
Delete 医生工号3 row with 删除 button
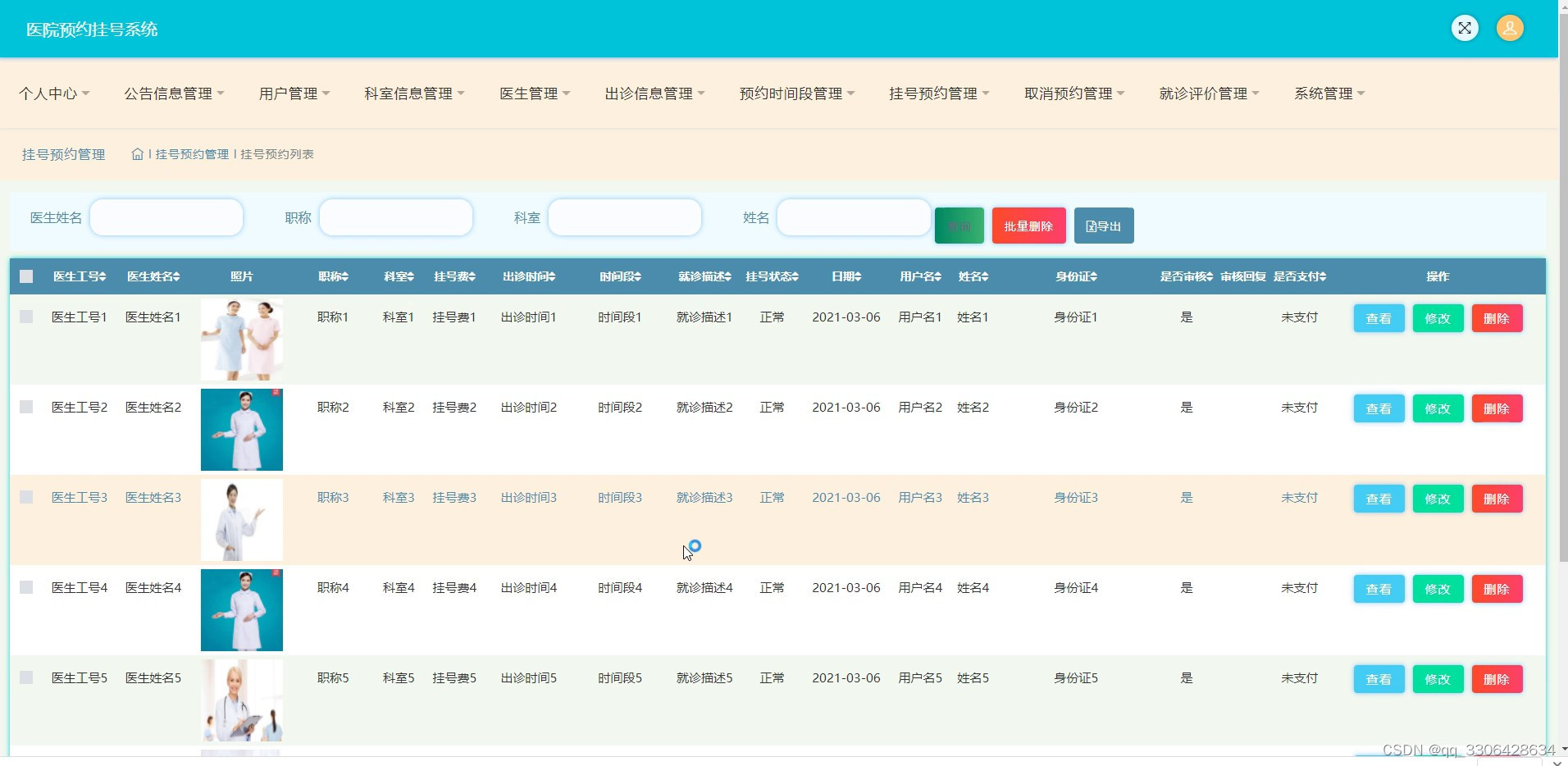(1497, 499)
